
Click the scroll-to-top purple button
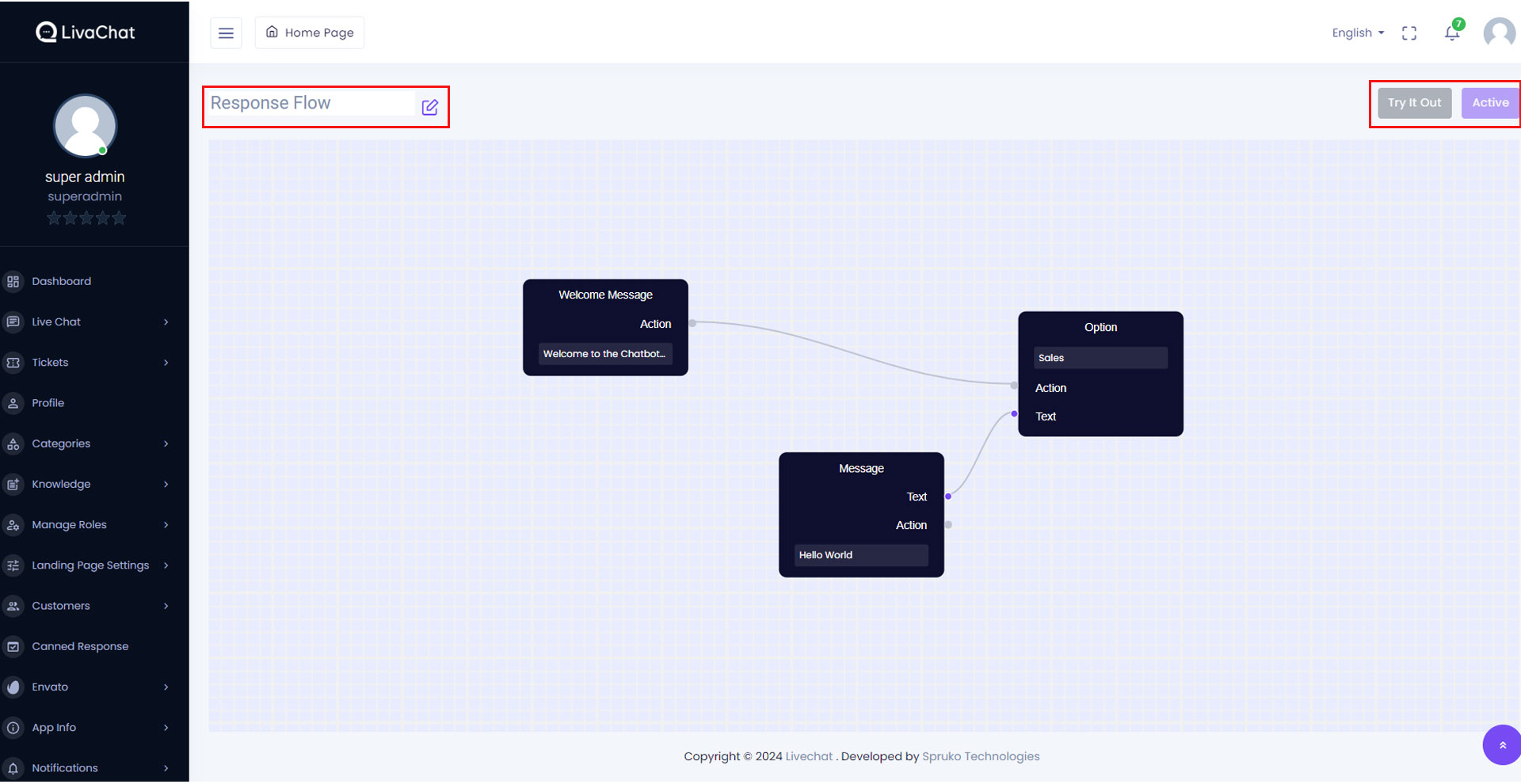[1501, 744]
